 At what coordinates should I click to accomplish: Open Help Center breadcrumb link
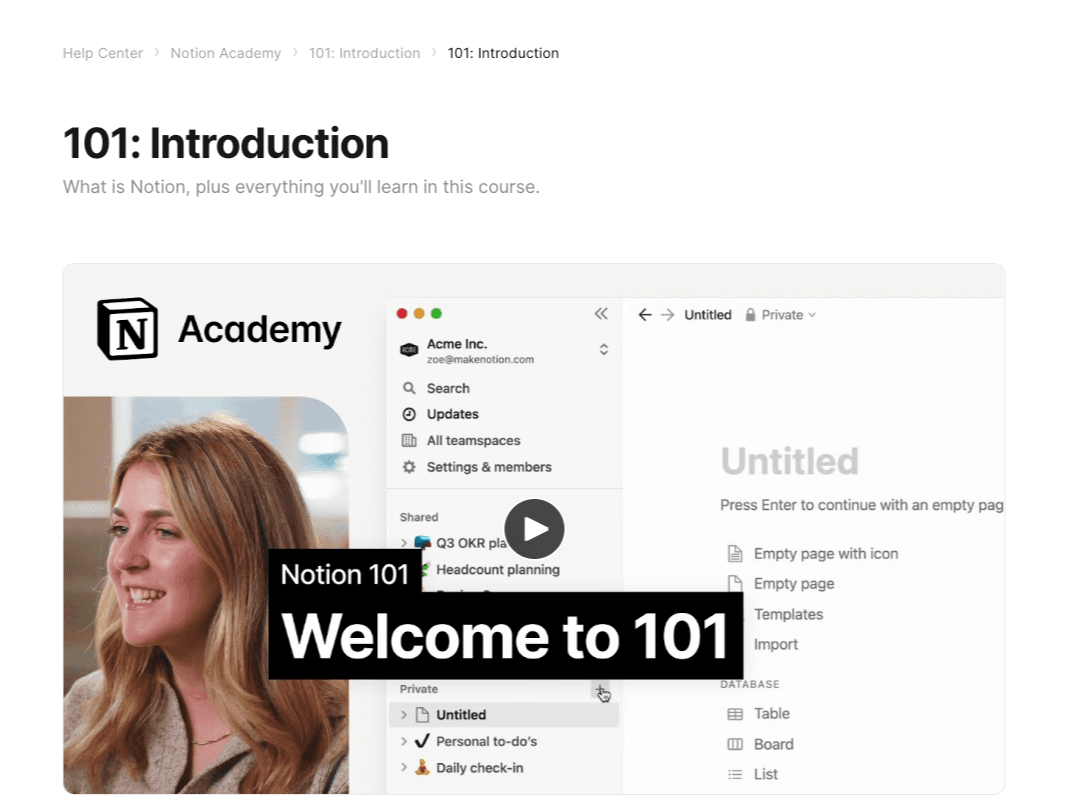pos(103,53)
